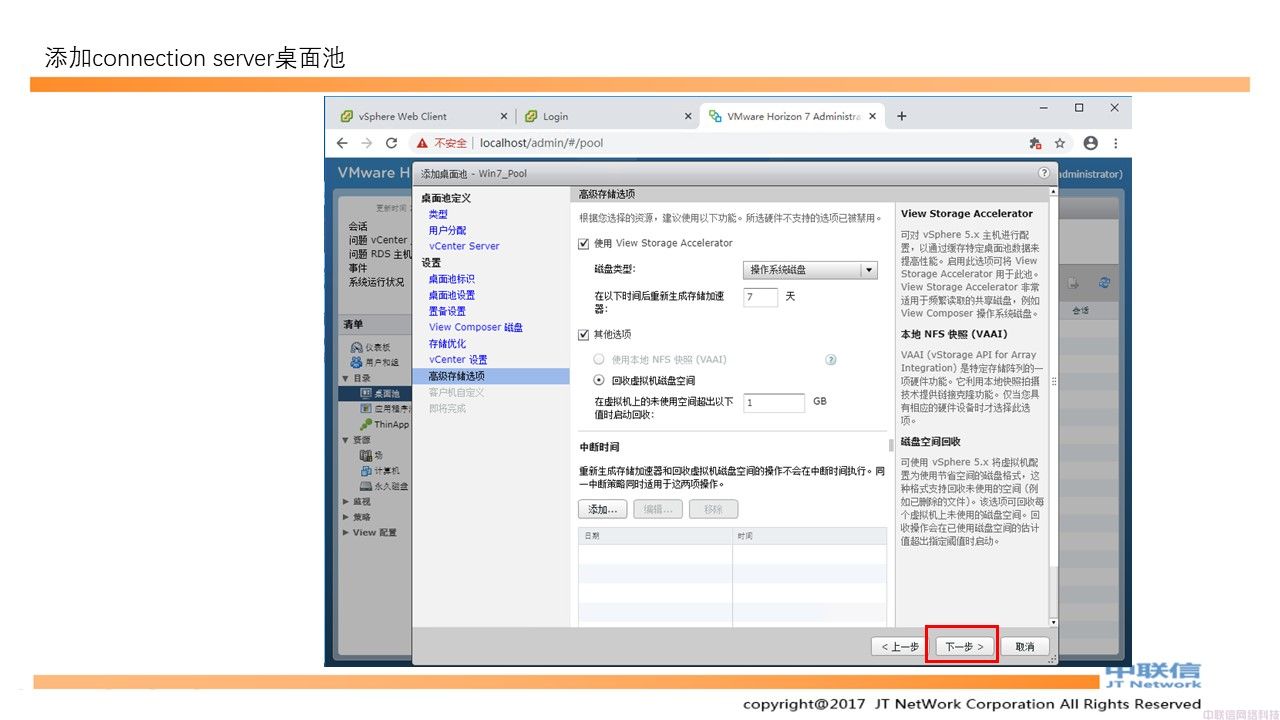Click the 取消 cancel button

pyautogui.click(x=1025, y=647)
